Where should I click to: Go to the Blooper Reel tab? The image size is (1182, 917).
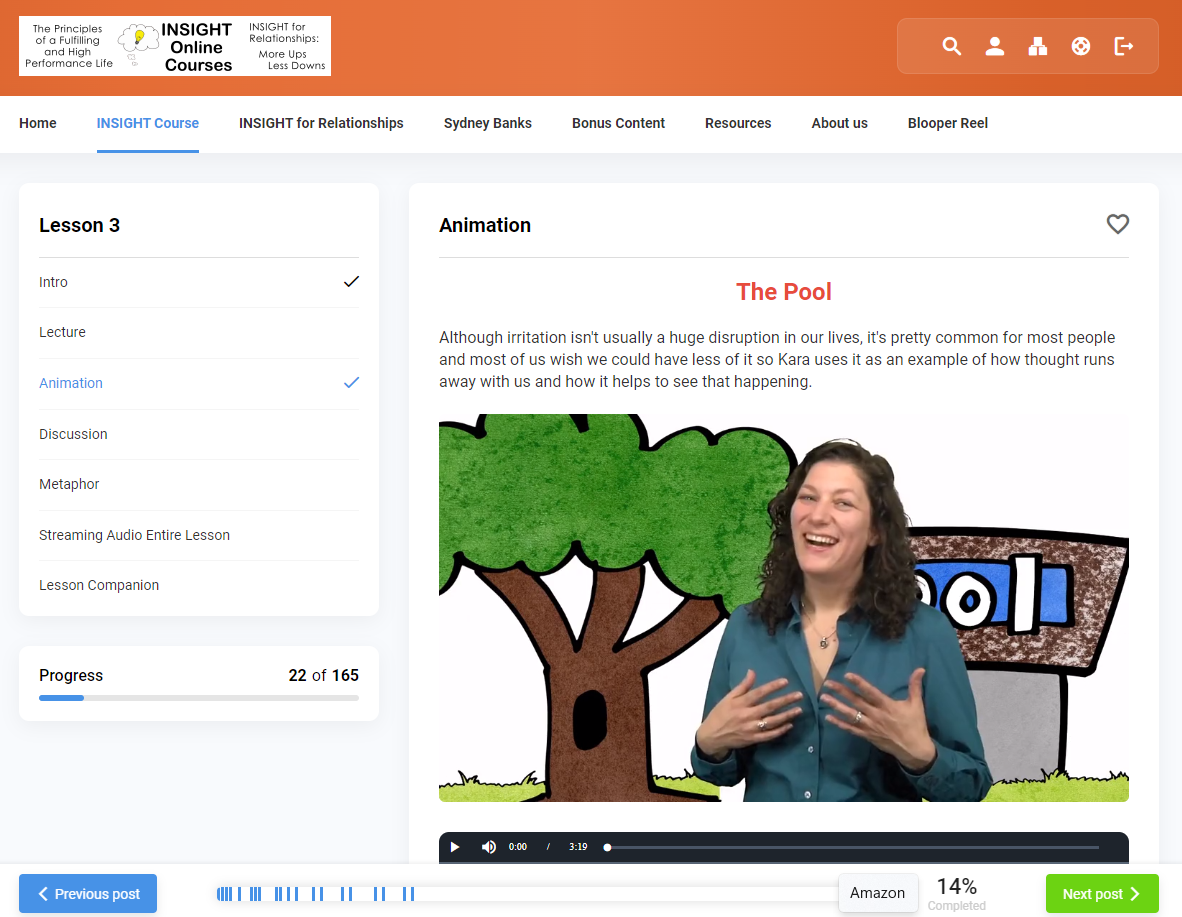pyautogui.click(x=947, y=123)
